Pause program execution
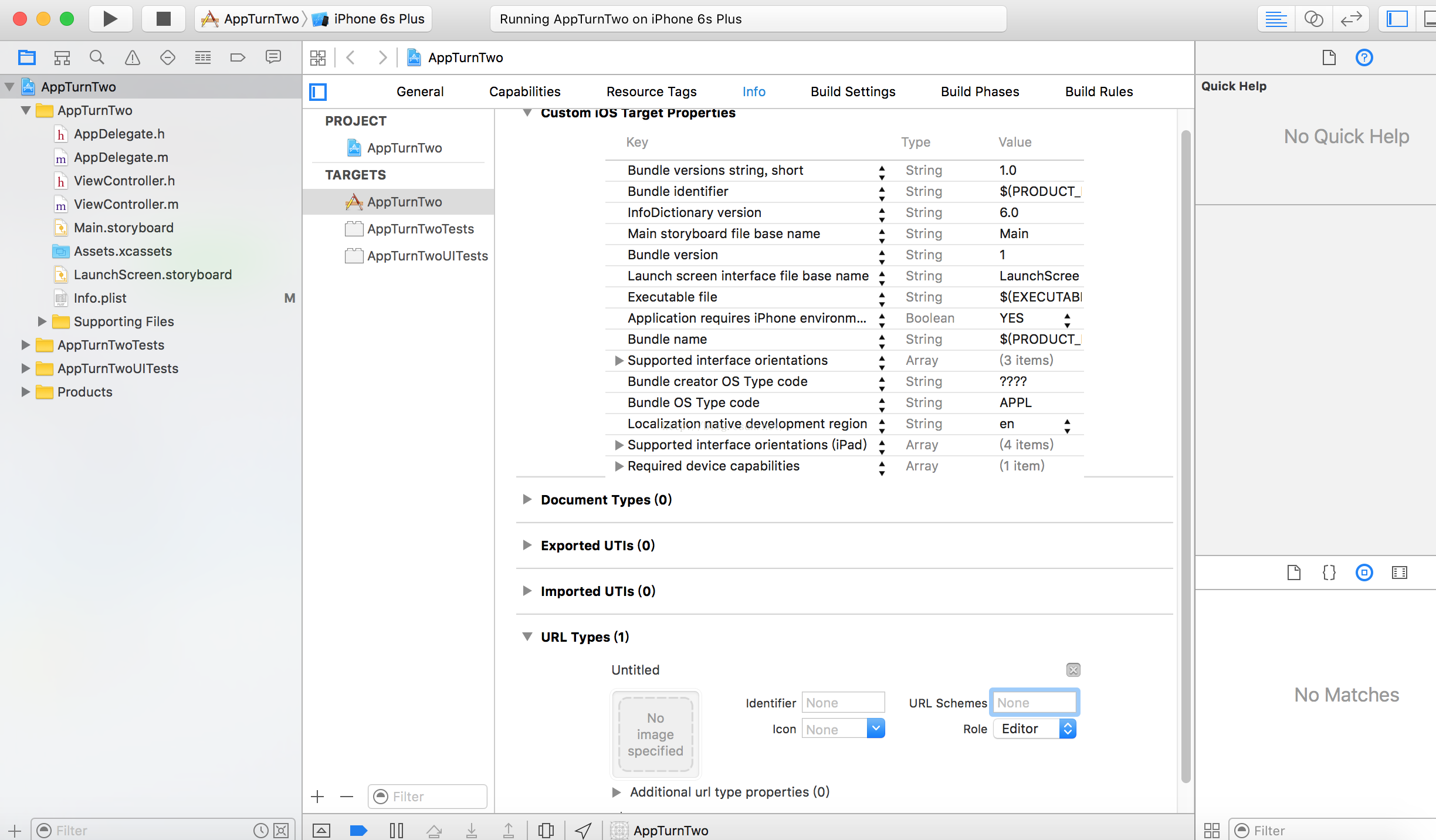This screenshot has width=1436, height=840. 397,830
